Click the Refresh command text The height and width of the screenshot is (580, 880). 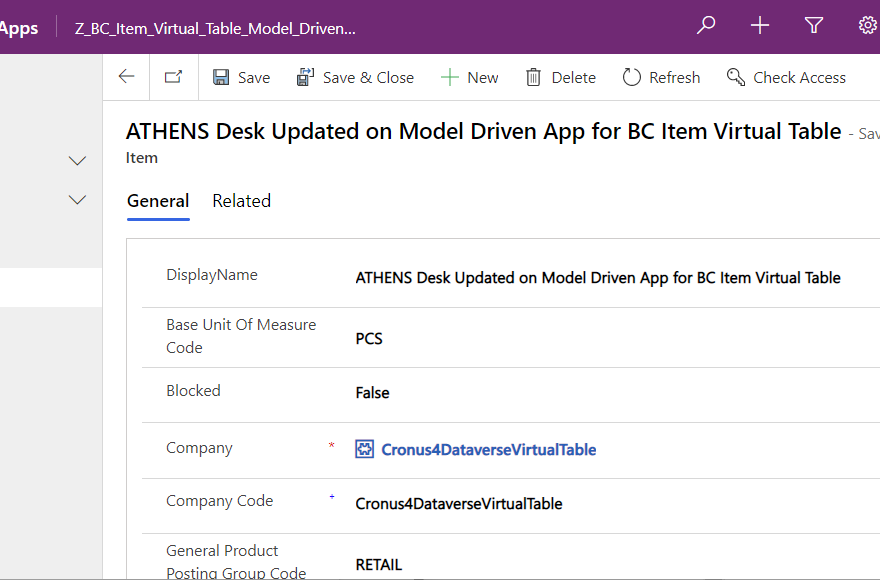pyautogui.click(x=675, y=77)
